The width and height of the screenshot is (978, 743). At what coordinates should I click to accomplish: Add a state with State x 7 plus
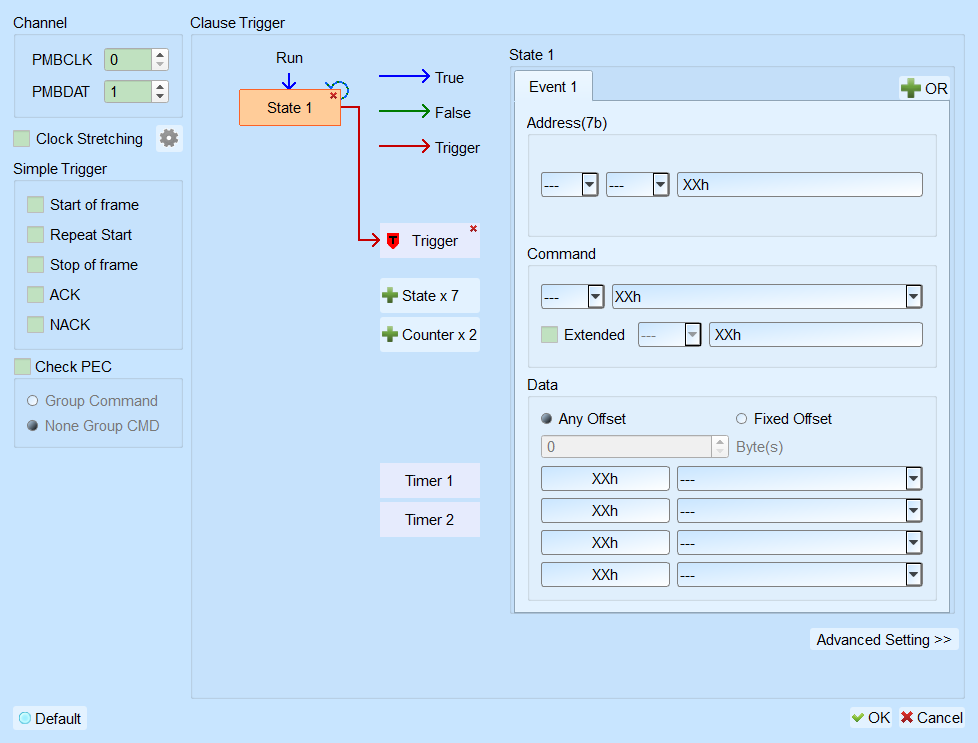coord(390,296)
